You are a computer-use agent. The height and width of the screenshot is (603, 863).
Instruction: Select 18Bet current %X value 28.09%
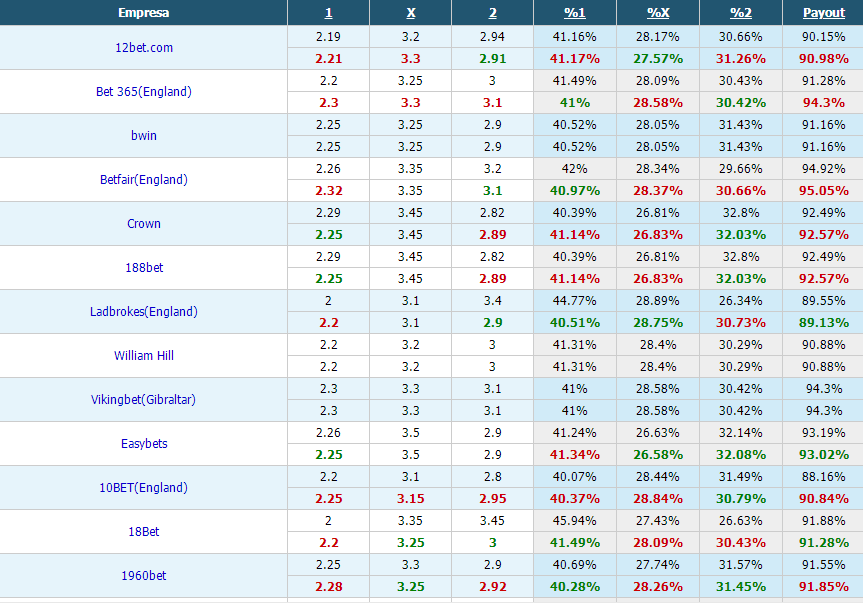658,543
